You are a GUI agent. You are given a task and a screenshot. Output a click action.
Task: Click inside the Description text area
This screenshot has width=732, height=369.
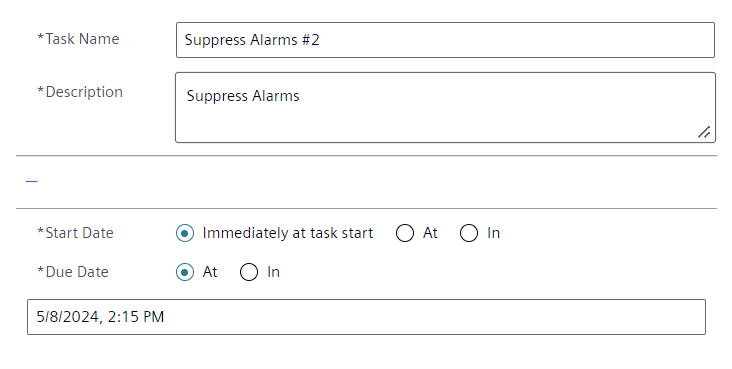pos(445,107)
